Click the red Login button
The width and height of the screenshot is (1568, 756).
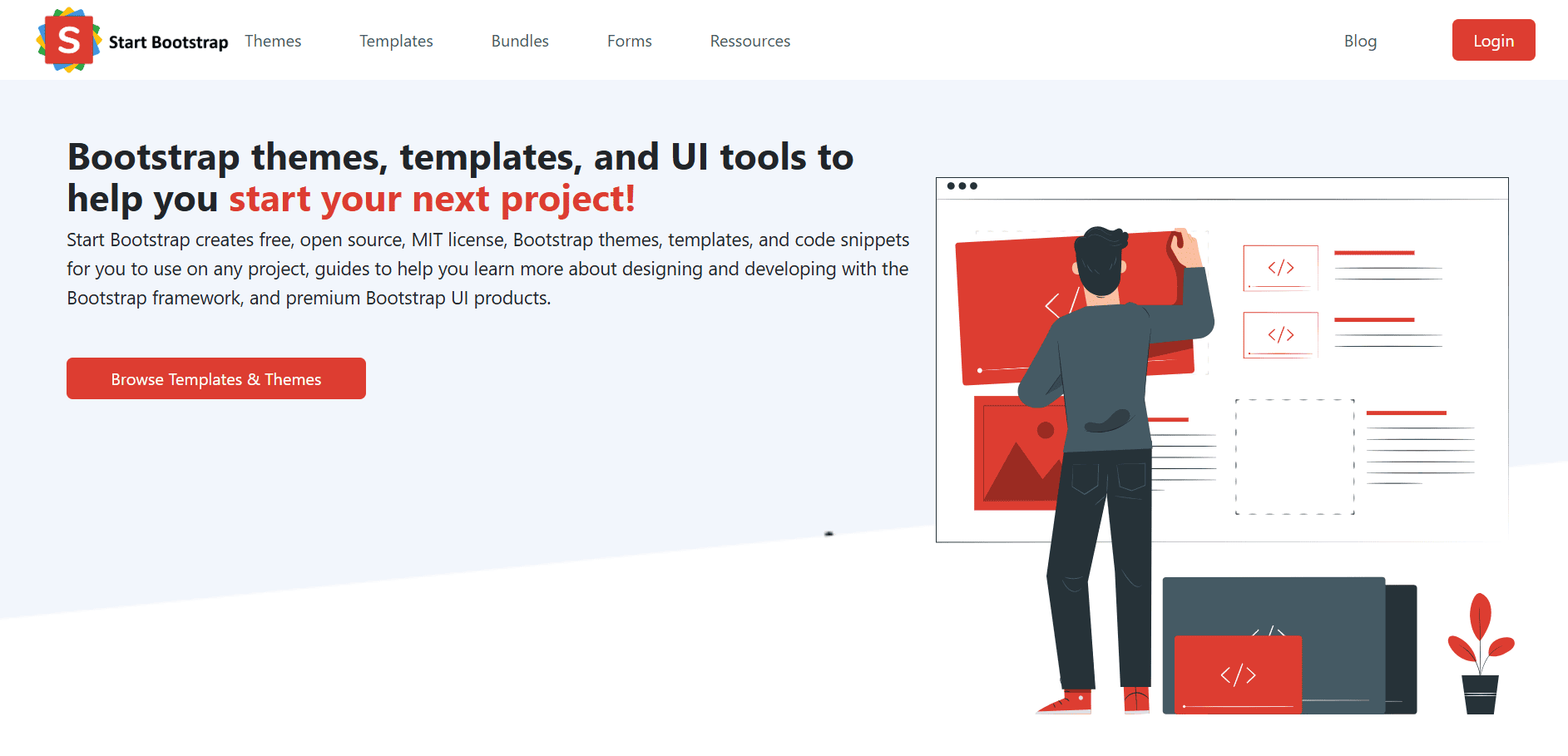1493,40
